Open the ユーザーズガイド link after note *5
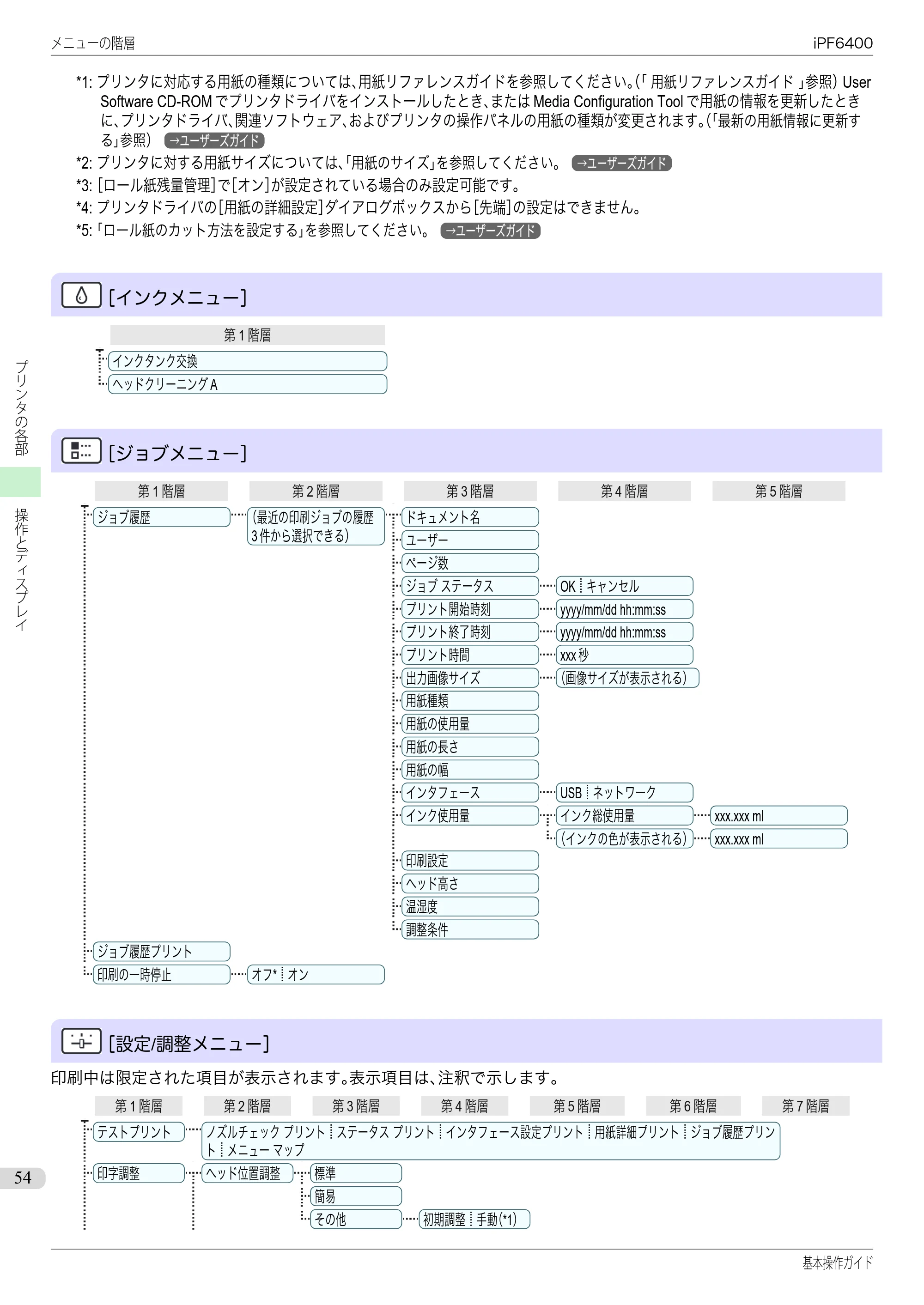This screenshot has width=924, height=1305. 491,231
